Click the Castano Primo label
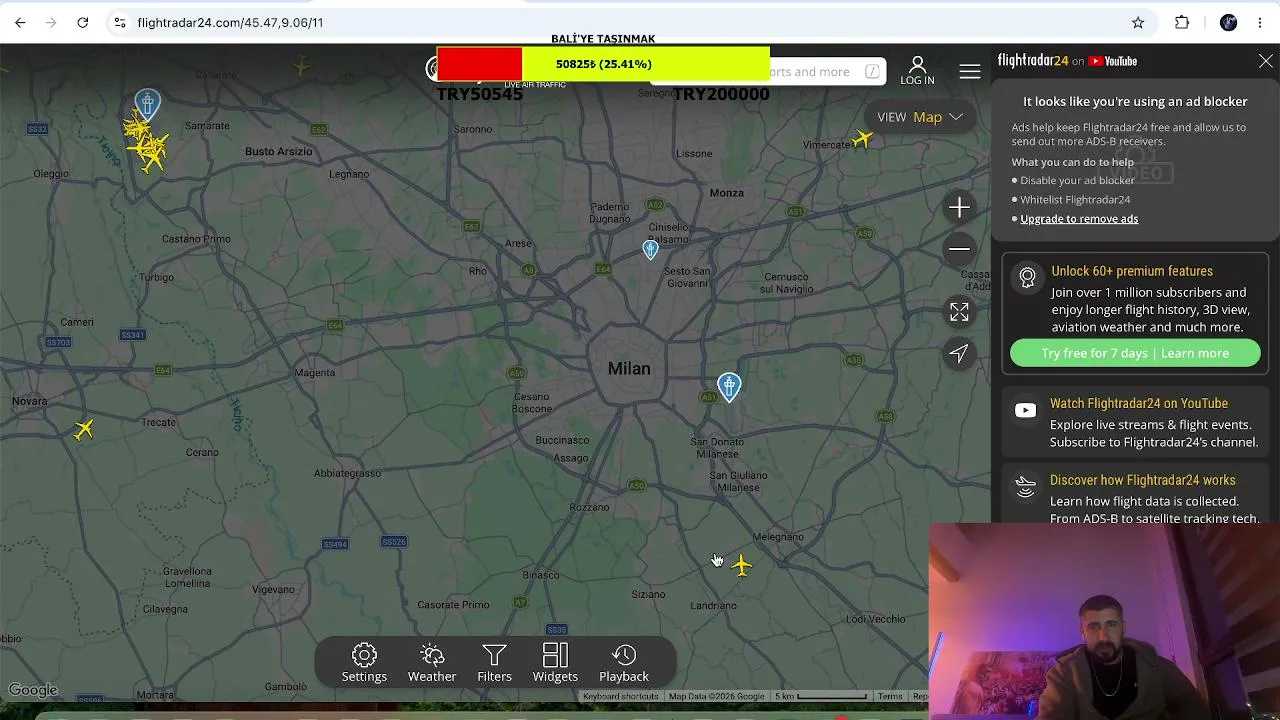Image resolution: width=1280 pixels, height=720 pixels. (x=196, y=239)
